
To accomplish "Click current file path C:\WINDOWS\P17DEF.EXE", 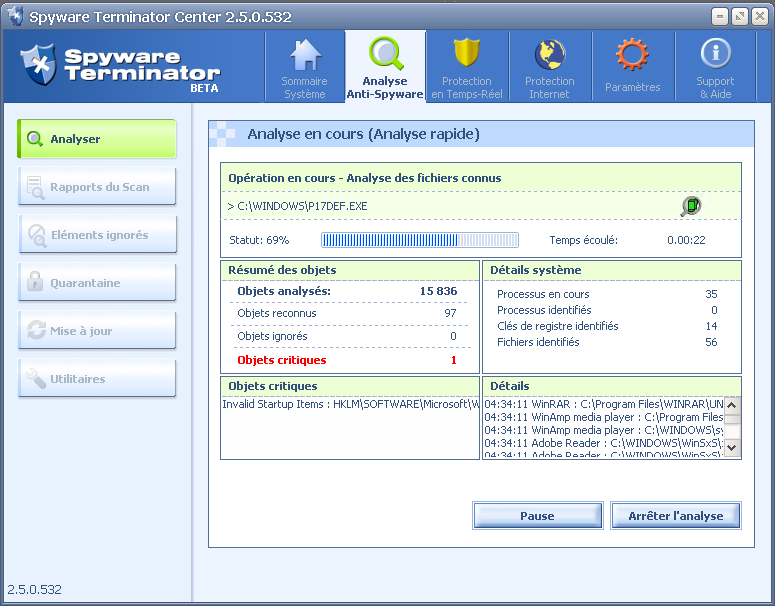I will (302, 206).
